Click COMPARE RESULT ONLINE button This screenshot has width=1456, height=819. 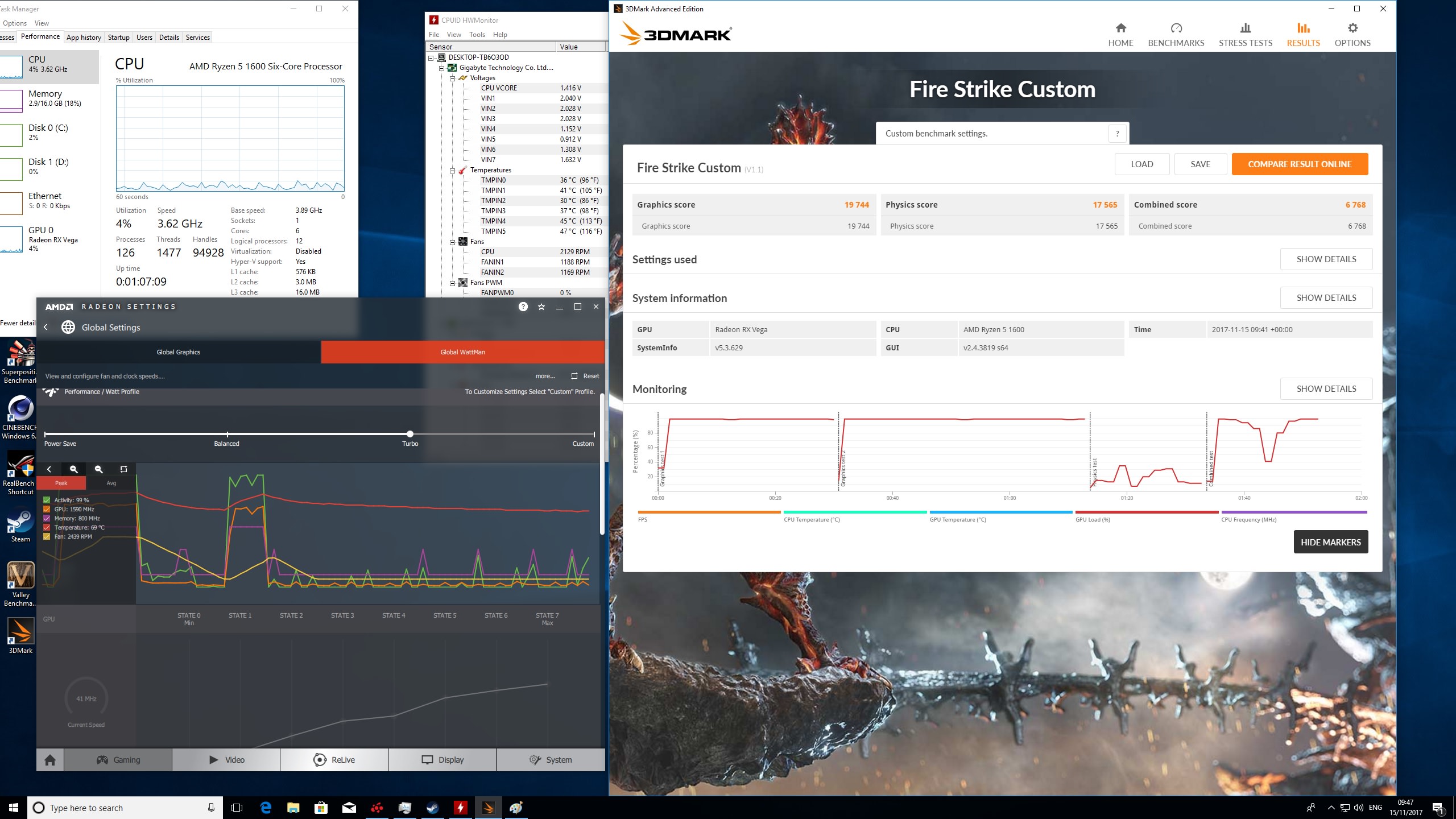point(1300,164)
